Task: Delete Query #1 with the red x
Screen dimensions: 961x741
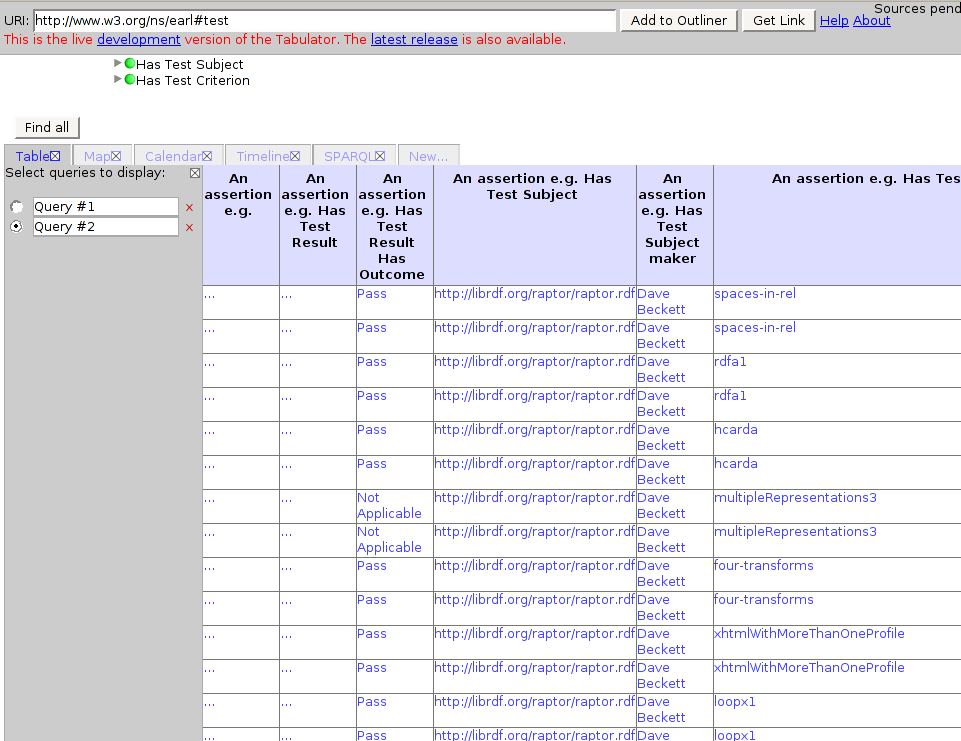Action: coord(189,208)
